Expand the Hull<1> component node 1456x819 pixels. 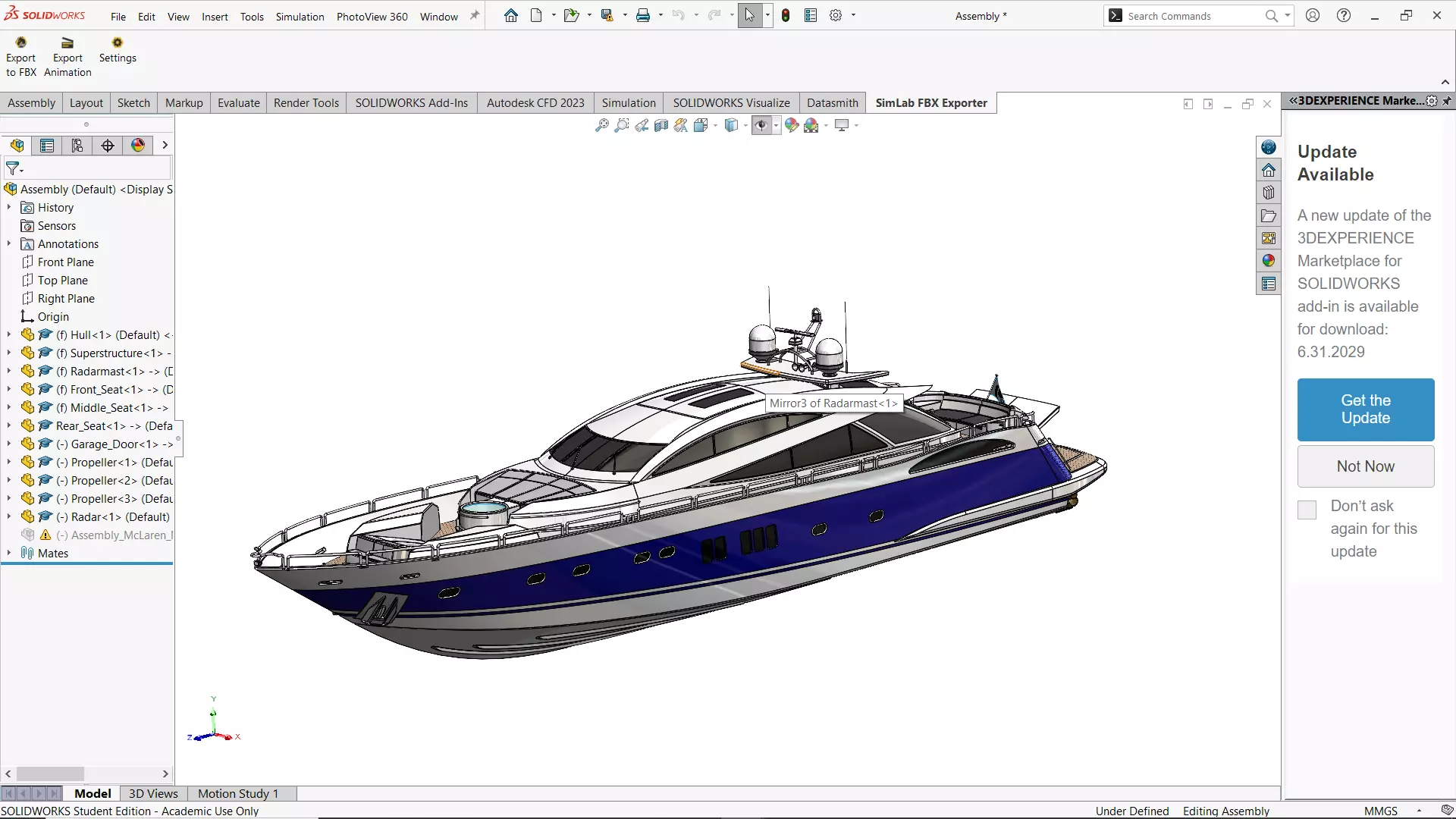pyautogui.click(x=9, y=335)
